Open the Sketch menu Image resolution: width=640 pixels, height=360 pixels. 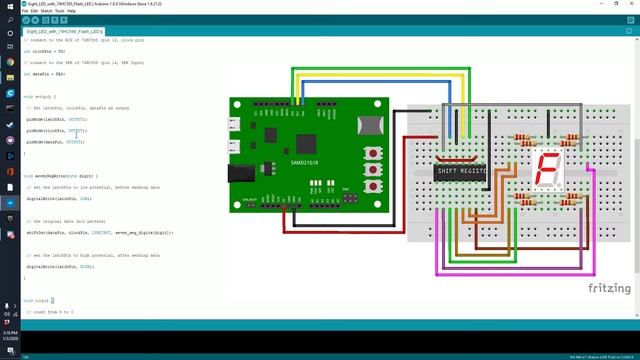point(46,11)
